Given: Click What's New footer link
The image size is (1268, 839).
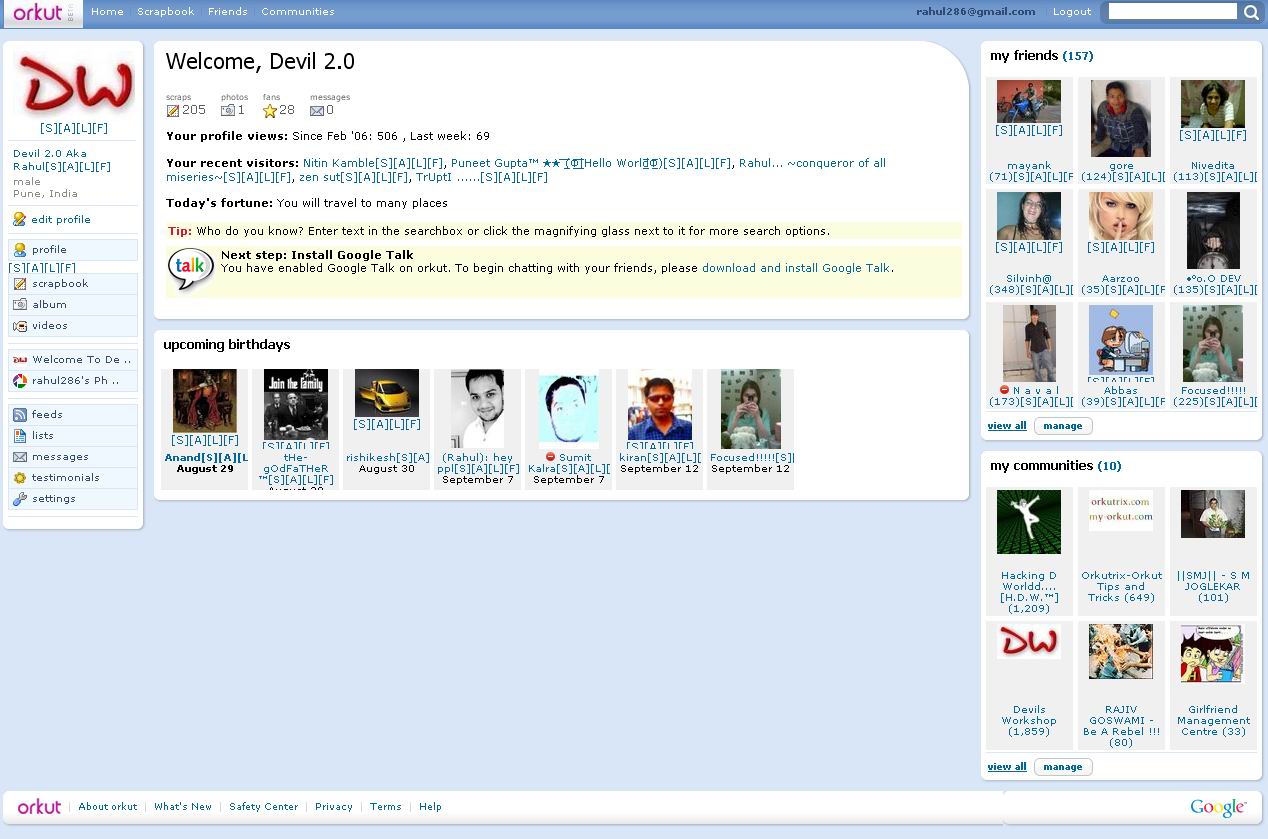Looking at the screenshot, I should (183, 807).
